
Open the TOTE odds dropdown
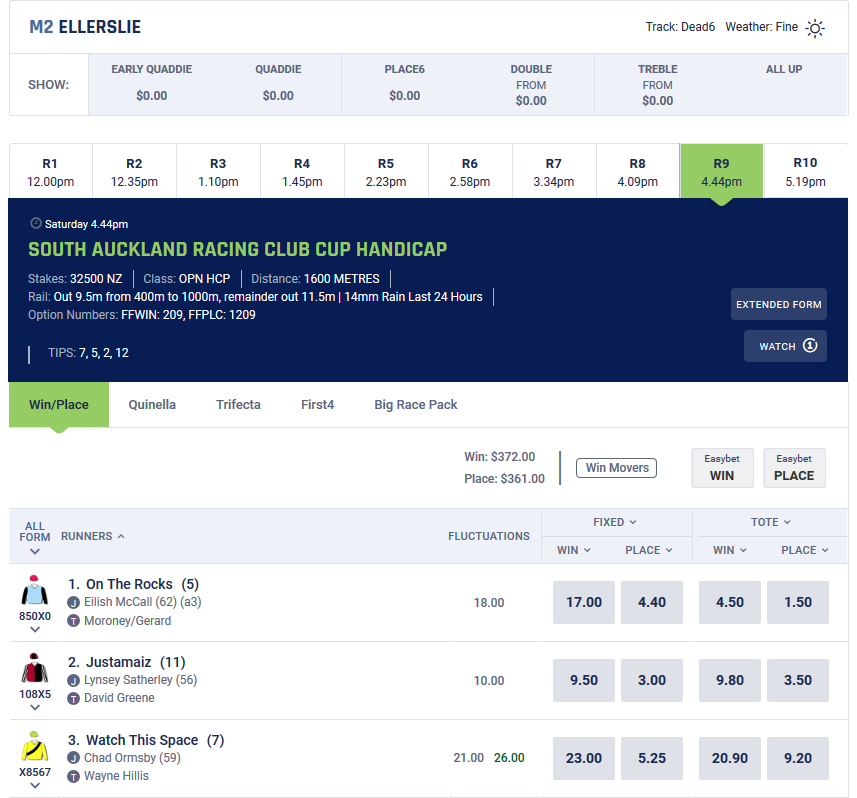click(770, 522)
